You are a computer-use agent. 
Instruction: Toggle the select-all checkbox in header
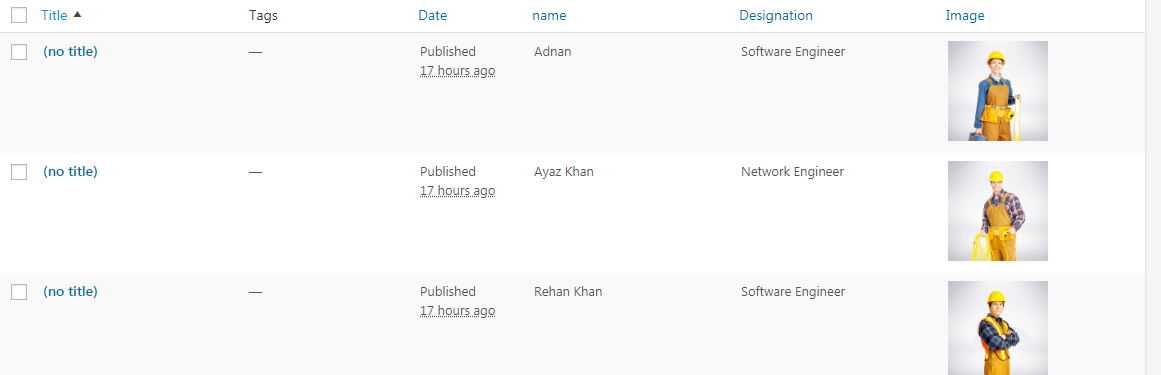point(19,15)
